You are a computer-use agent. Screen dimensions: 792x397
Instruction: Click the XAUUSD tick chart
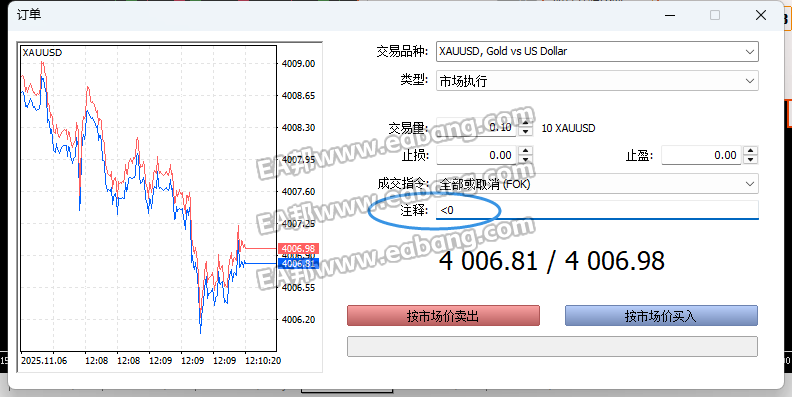tap(148, 198)
